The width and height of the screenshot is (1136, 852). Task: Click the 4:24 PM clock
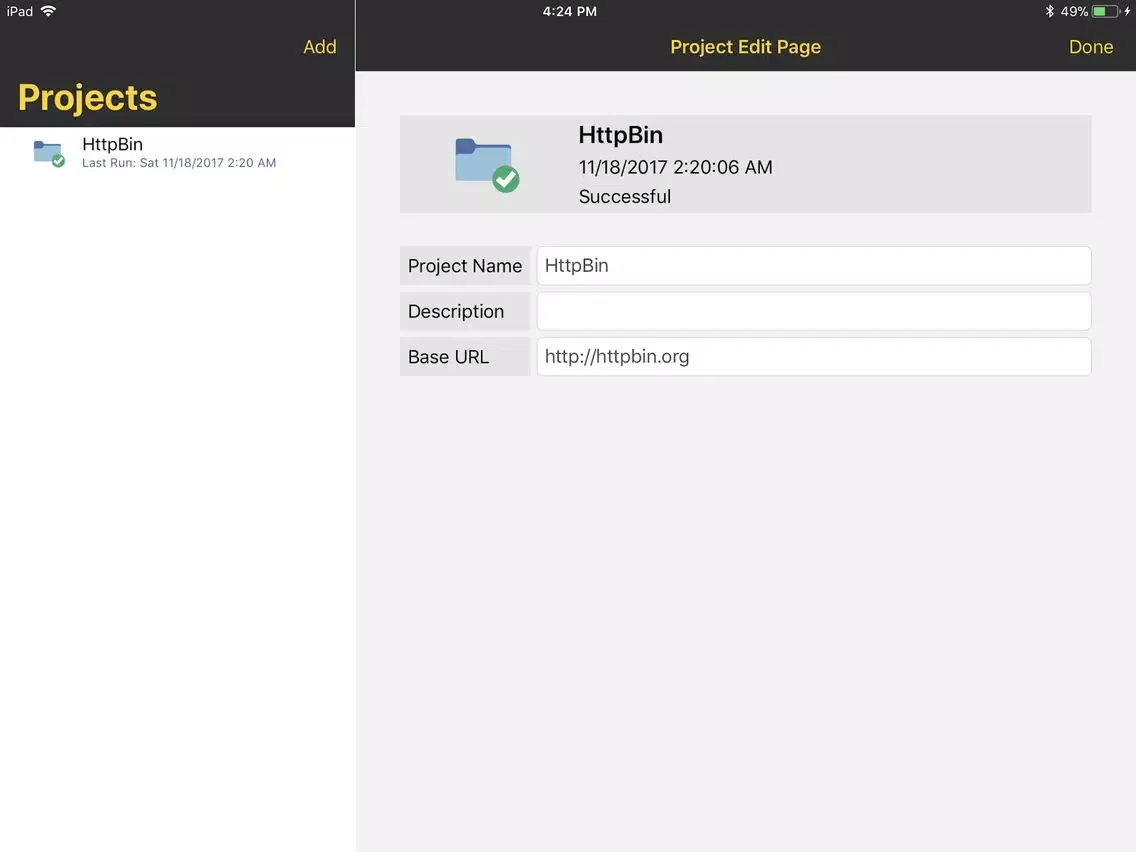569,12
